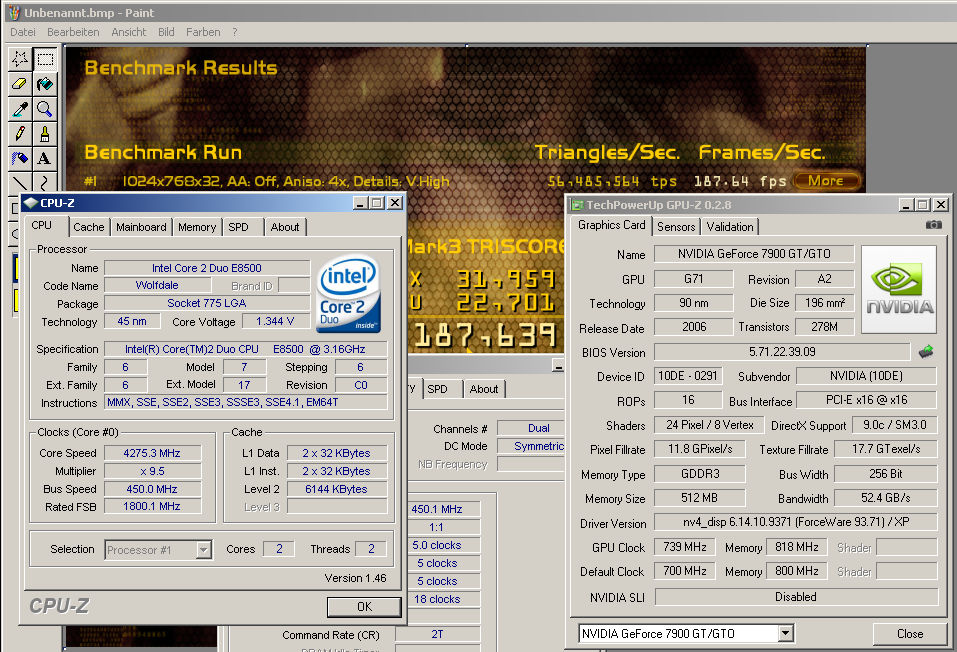Viewport: 957px width, 652px height.
Task: Click the GPU-Z screenshot camera icon
Action: 933,225
